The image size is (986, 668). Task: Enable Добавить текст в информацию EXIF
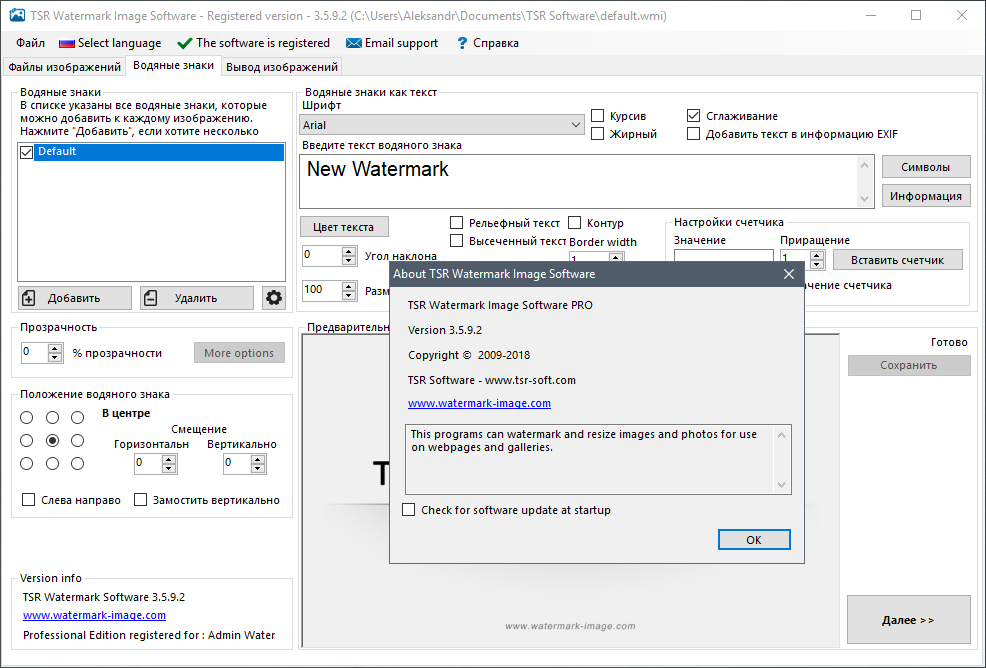(694, 134)
